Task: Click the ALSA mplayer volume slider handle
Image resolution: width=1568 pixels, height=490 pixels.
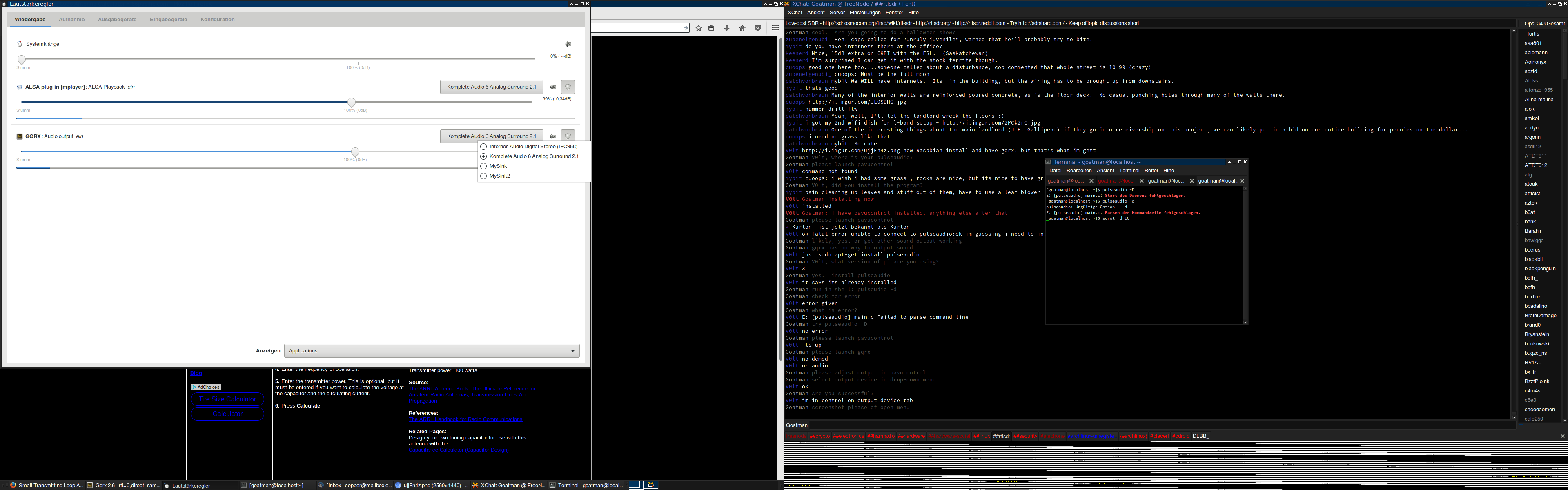Action: pos(352,102)
